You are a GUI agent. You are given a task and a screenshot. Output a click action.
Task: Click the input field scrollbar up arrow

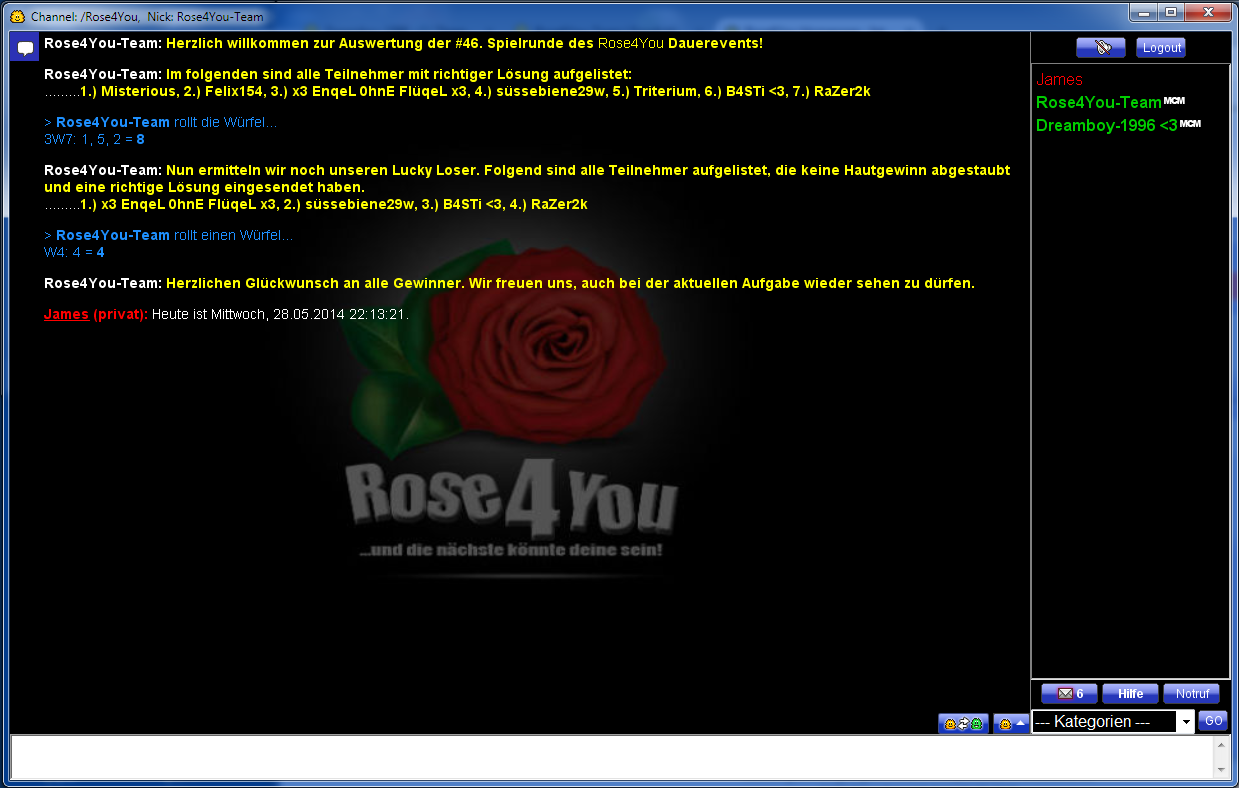[1220, 744]
